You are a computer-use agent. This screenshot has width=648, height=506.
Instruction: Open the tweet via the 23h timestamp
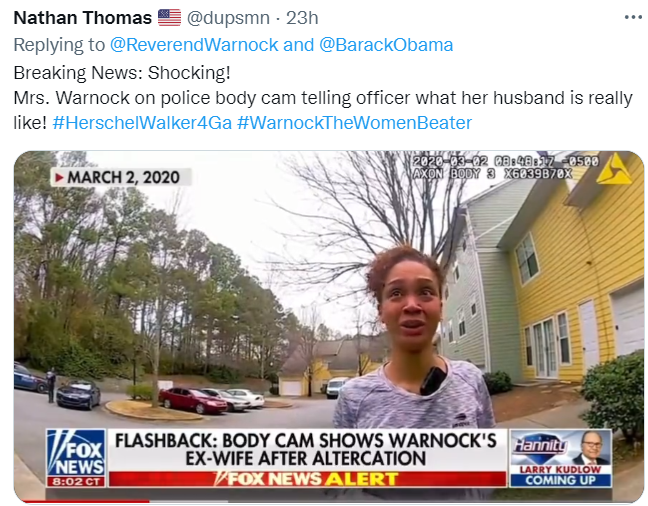pyautogui.click(x=302, y=18)
